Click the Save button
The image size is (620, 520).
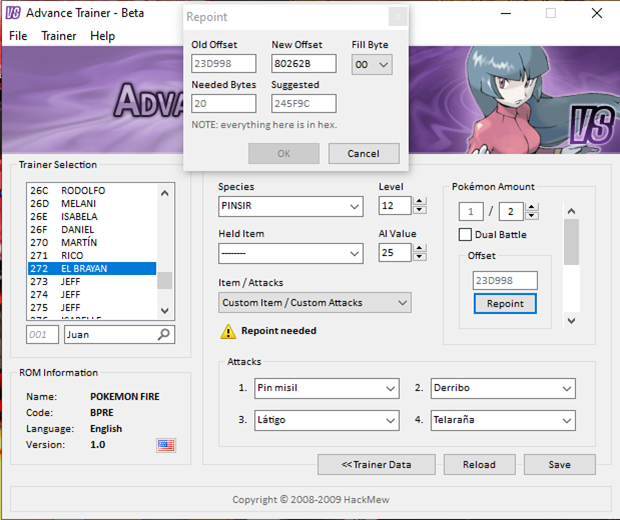[559, 464]
